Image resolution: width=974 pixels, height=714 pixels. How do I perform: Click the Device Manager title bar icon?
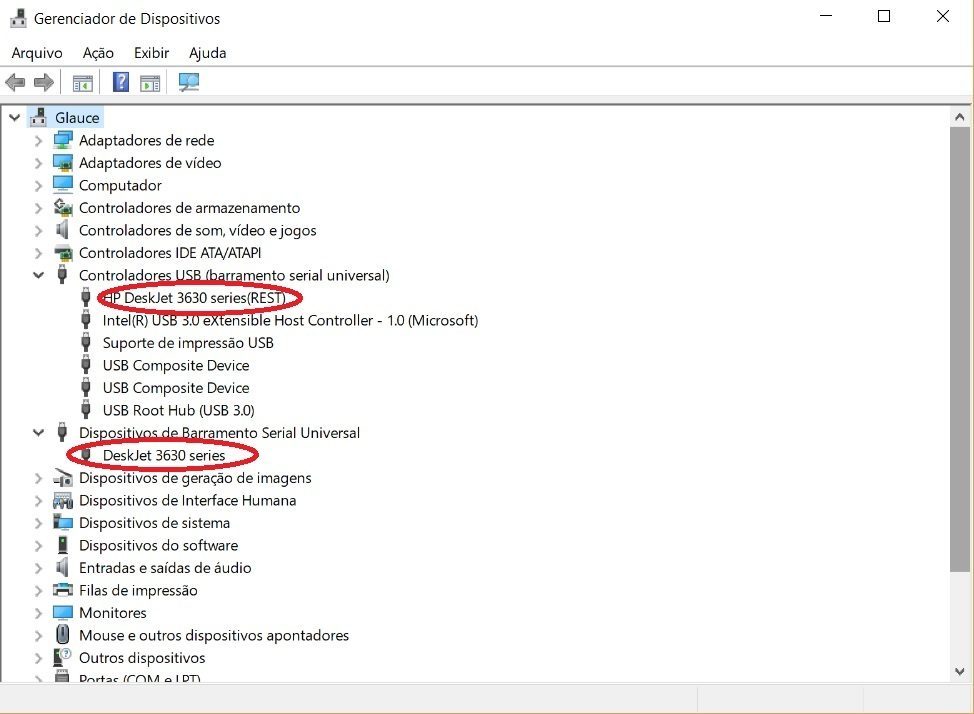tap(18, 18)
